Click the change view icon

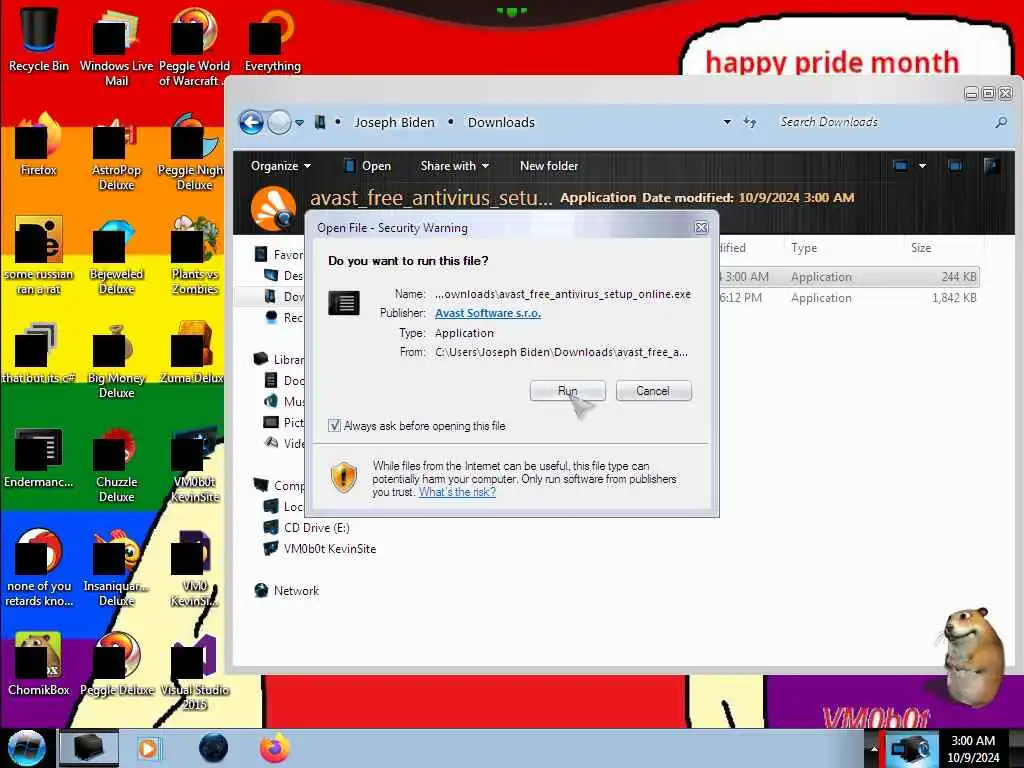point(900,166)
